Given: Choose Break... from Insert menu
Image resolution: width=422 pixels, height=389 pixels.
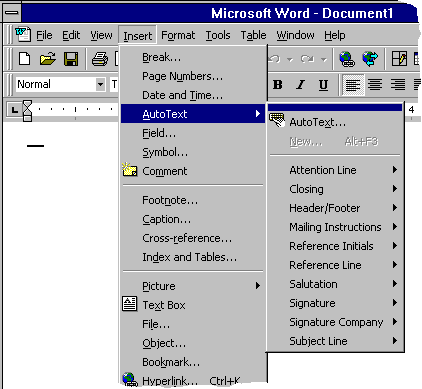Looking at the screenshot, I should click(x=193, y=57).
